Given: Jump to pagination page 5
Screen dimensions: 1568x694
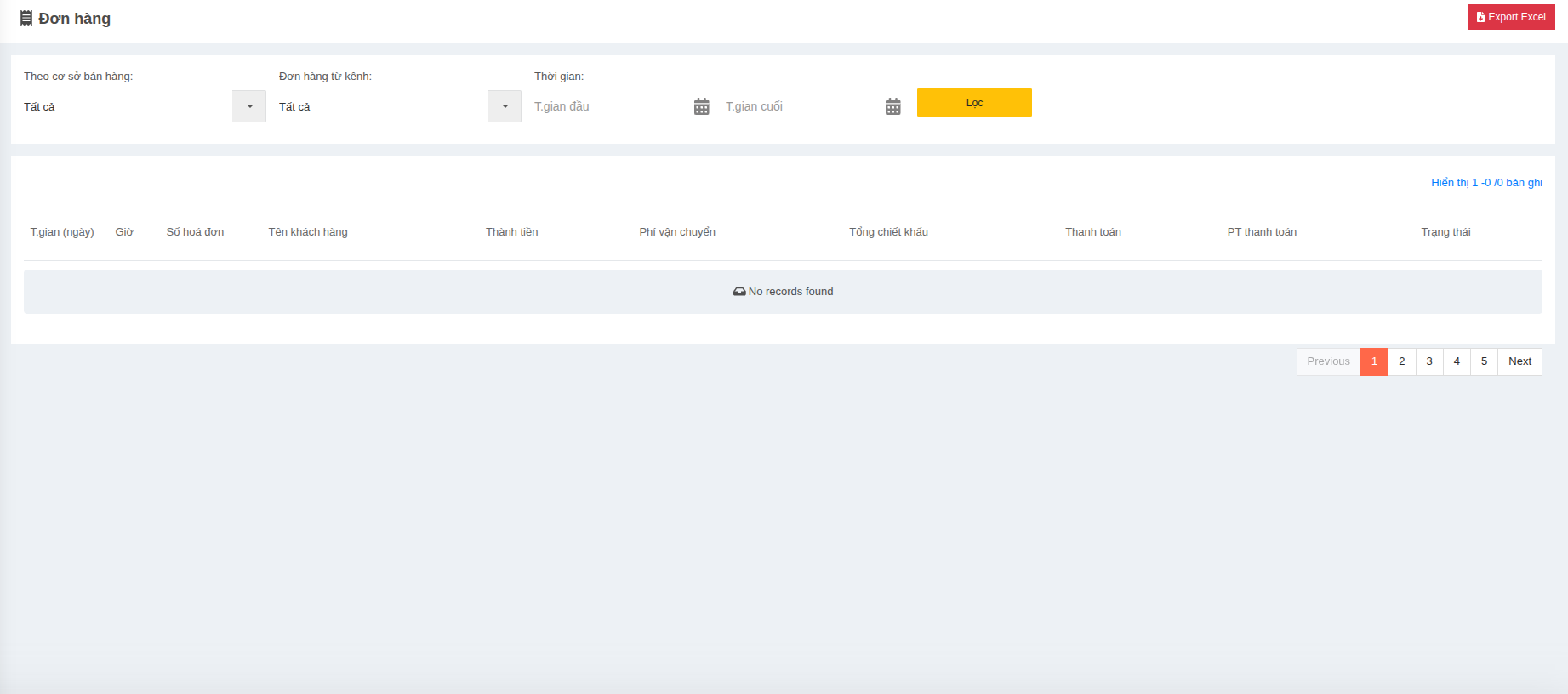Looking at the screenshot, I should (x=1484, y=361).
